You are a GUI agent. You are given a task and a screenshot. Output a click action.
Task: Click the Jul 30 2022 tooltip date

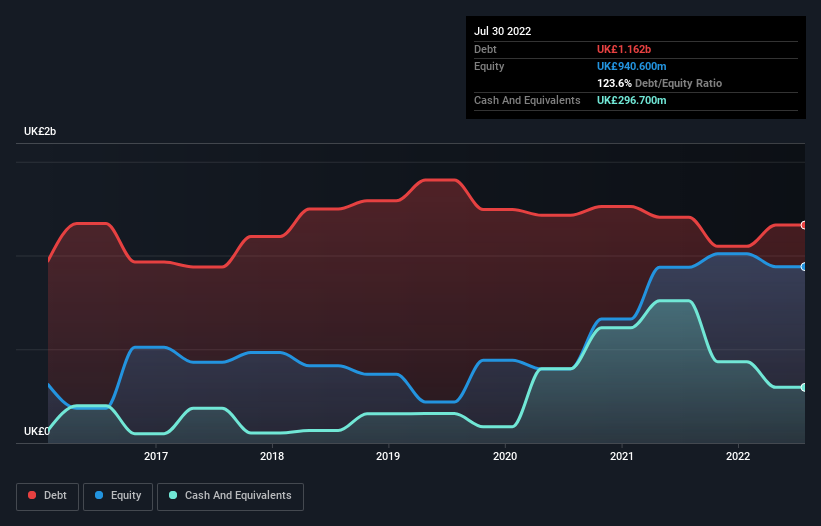(503, 31)
